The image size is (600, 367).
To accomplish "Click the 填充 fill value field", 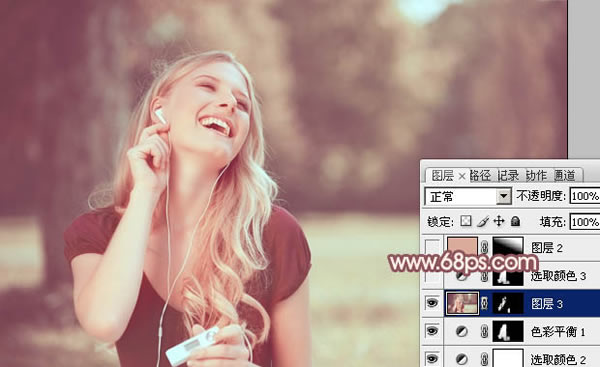I will (585, 222).
